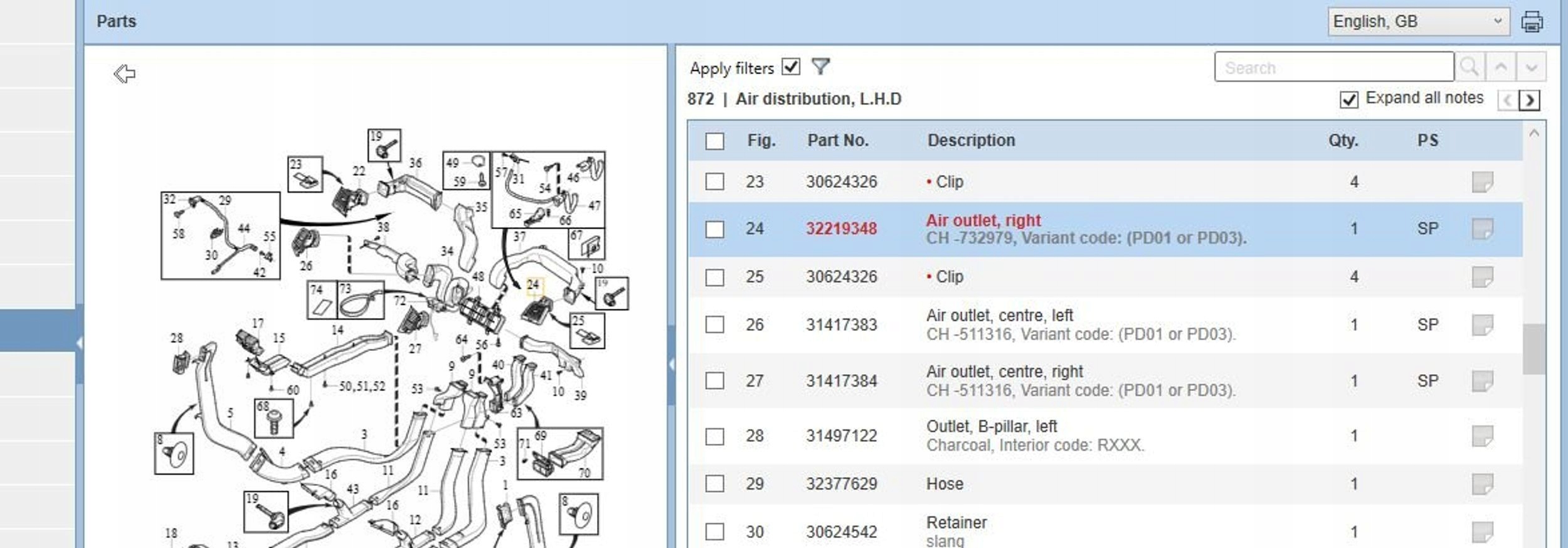Open note icon for Clip Fig. 25
Image resolution: width=1568 pixels, height=548 pixels.
1483,277
